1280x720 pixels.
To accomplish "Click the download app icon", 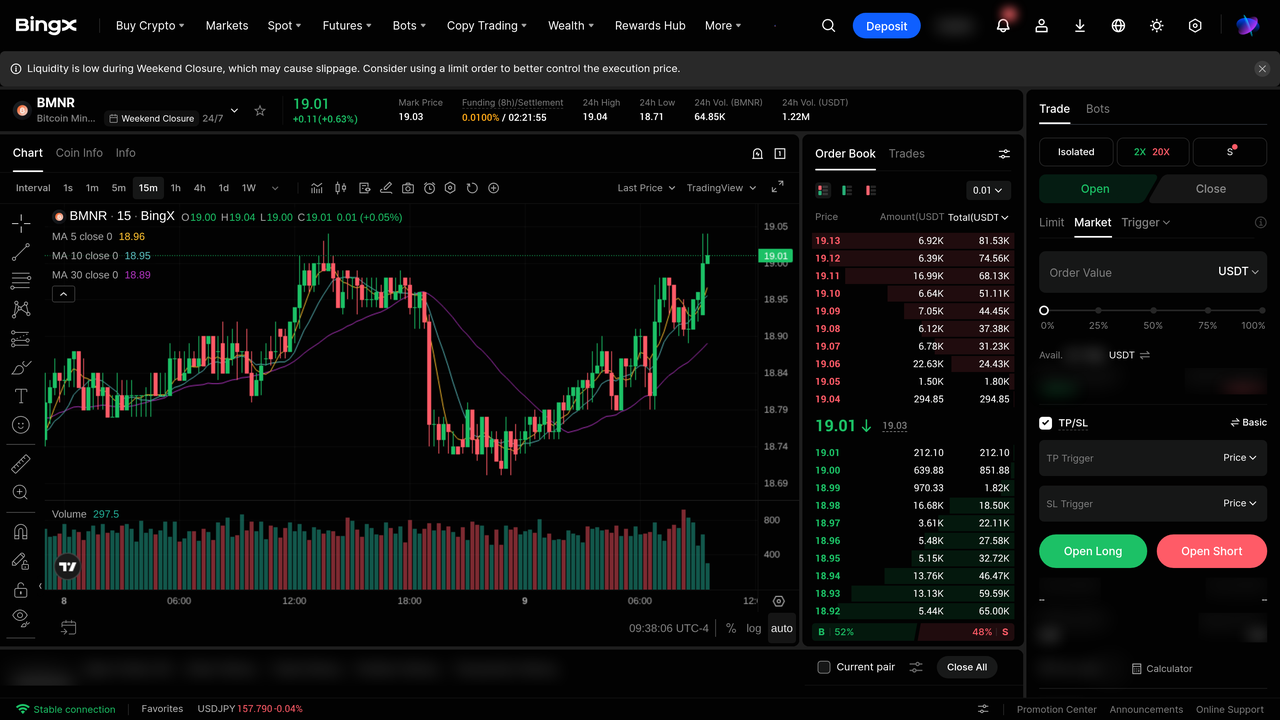I will pyautogui.click(x=1080, y=26).
